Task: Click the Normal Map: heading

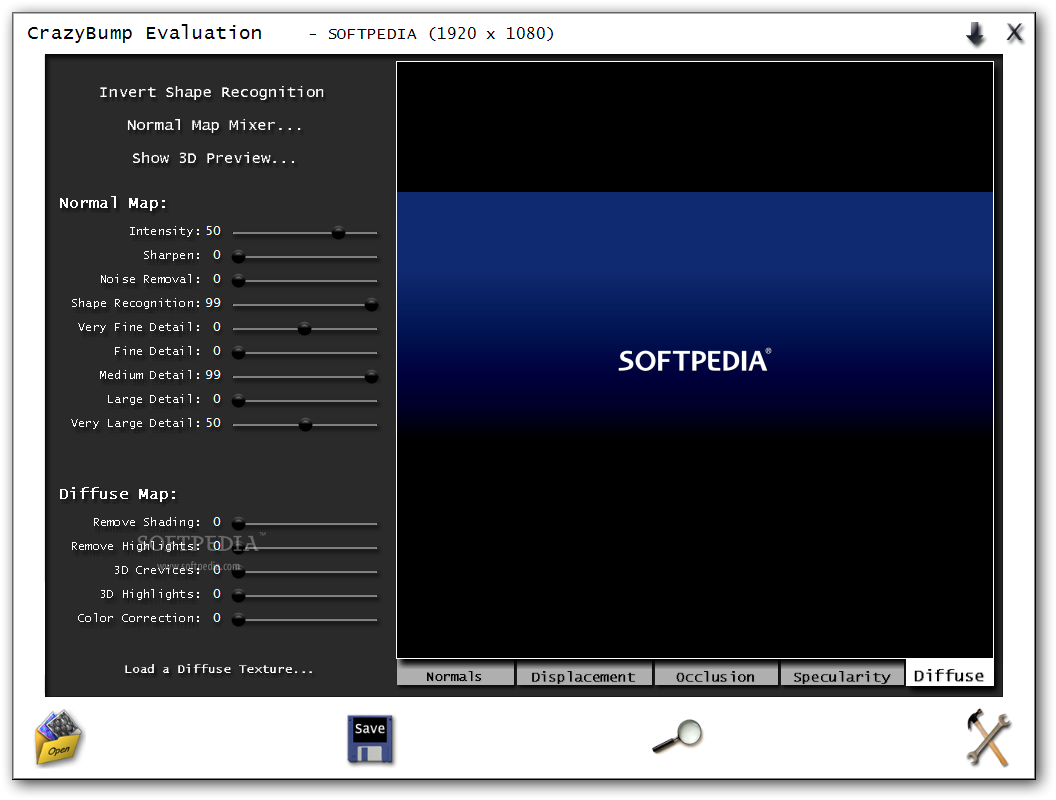Action: [113, 203]
